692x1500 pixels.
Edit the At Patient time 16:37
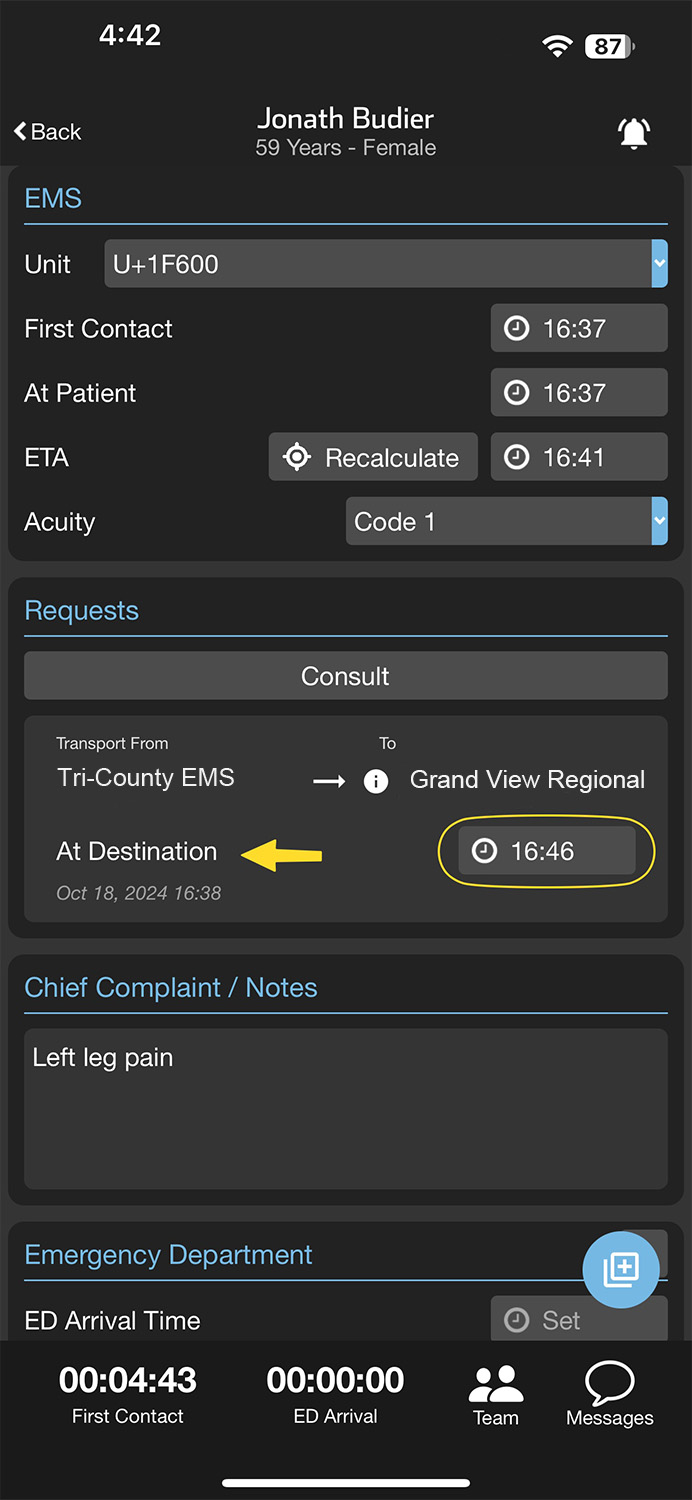578,393
